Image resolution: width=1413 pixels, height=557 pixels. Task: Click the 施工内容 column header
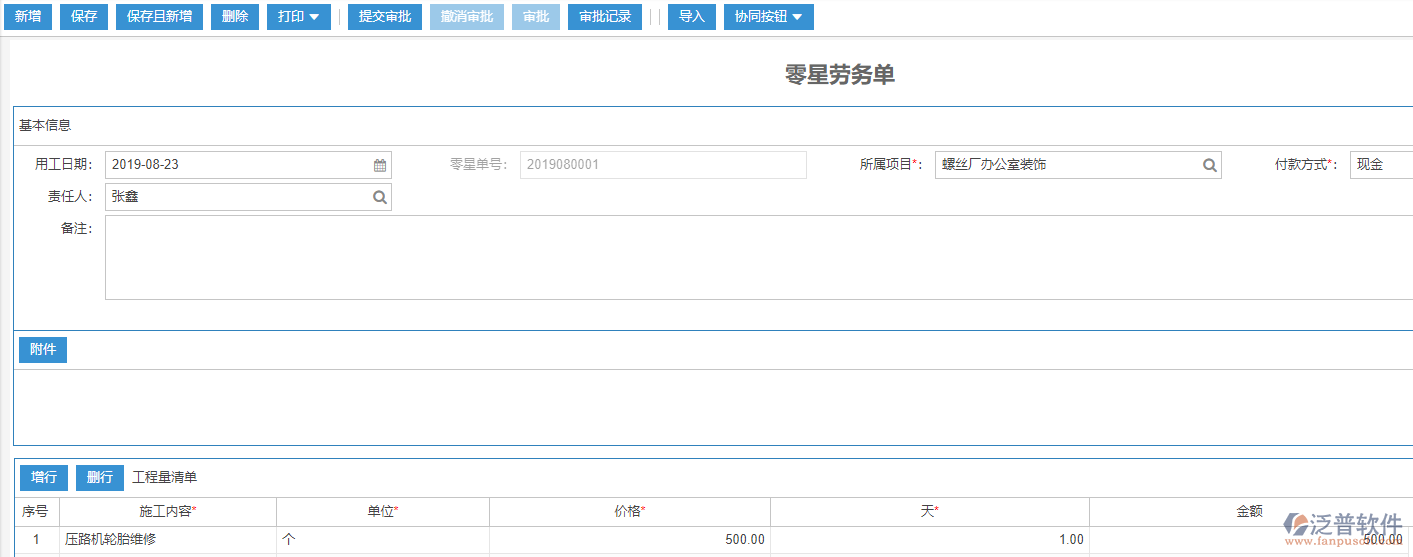[167, 511]
